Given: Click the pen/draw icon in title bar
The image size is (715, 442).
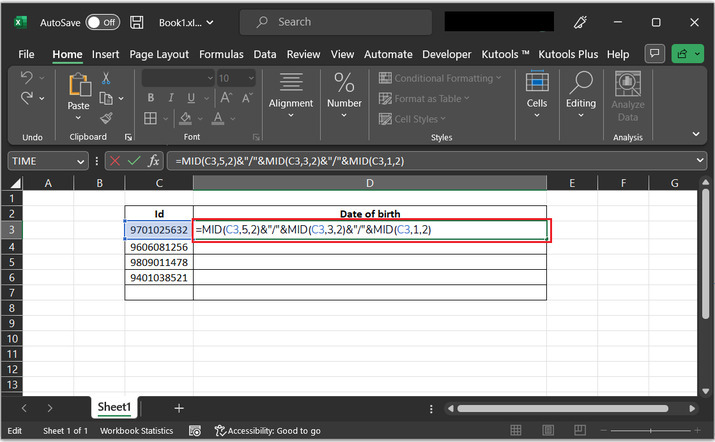Looking at the screenshot, I should pos(580,22).
